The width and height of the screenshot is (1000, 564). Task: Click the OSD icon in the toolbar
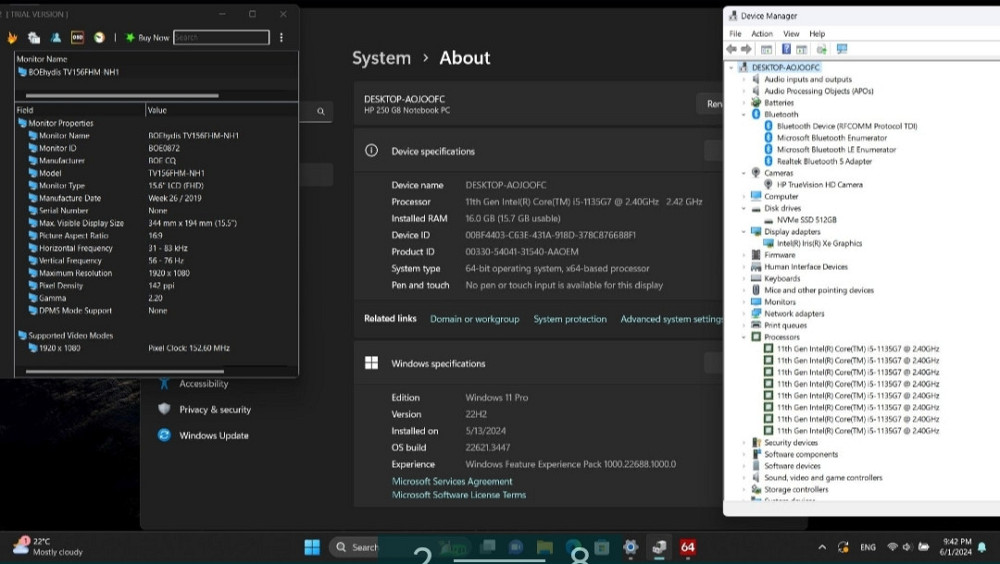click(x=77, y=38)
